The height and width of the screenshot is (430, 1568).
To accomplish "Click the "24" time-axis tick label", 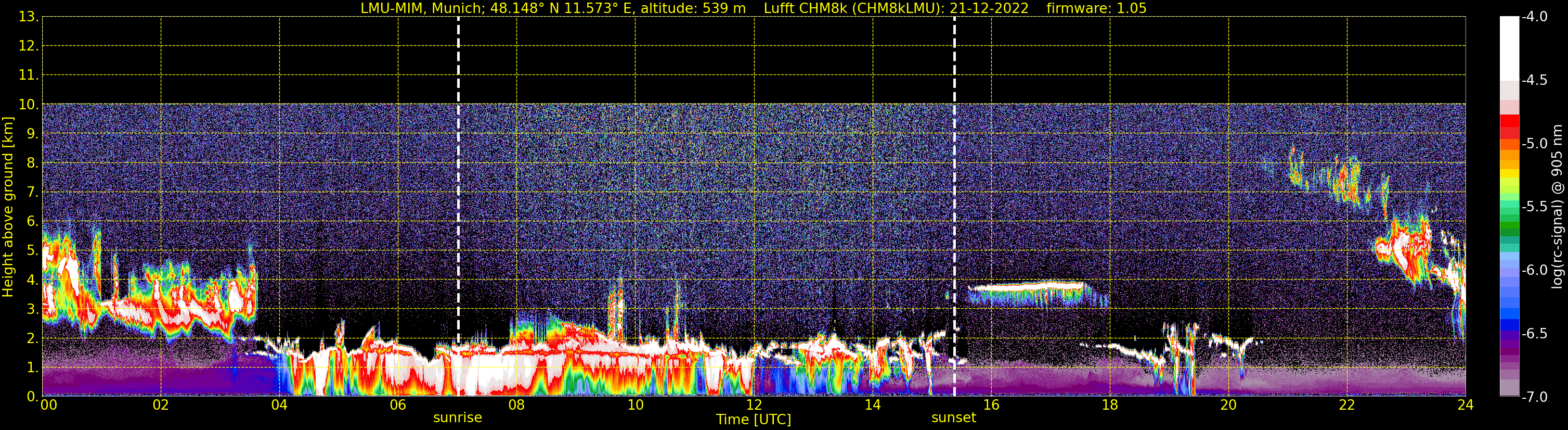I will pyautogui.click(x=1466, y=405).
